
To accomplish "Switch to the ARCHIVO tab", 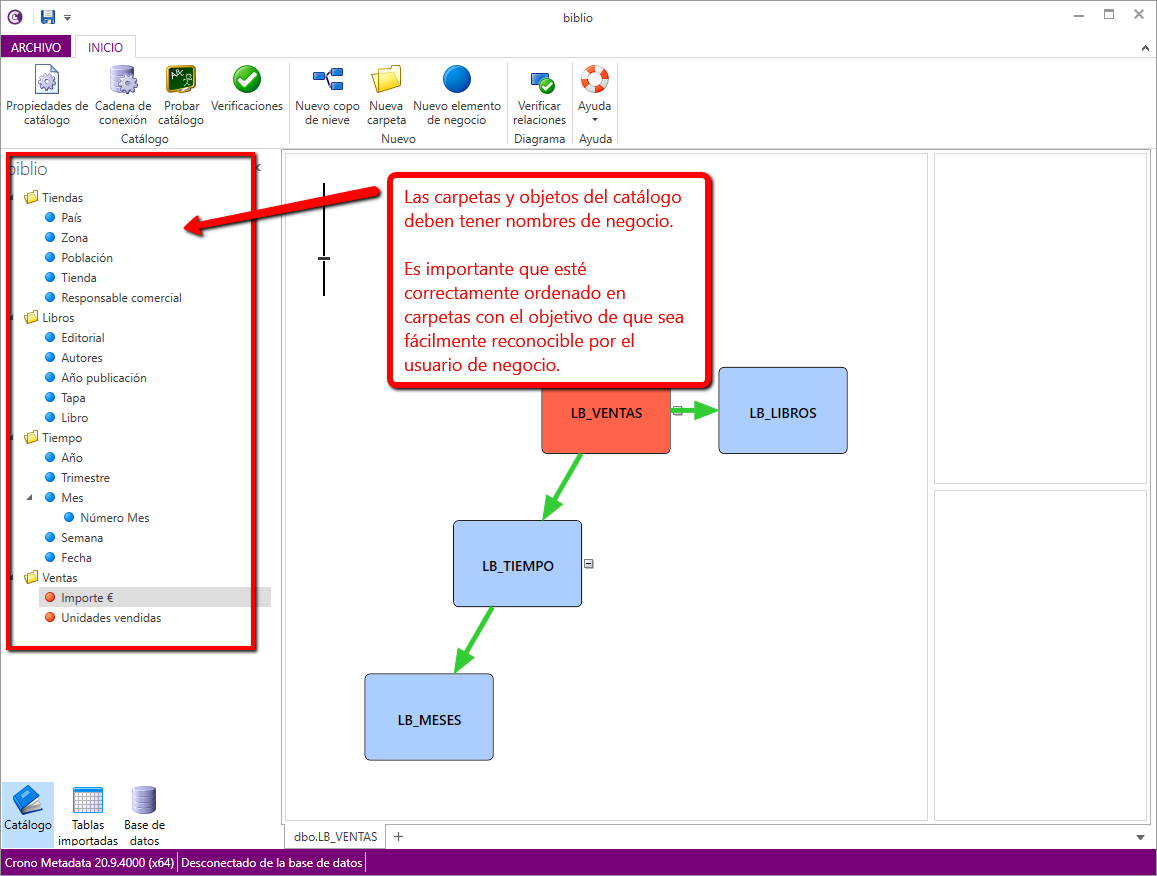I will 36,47.
